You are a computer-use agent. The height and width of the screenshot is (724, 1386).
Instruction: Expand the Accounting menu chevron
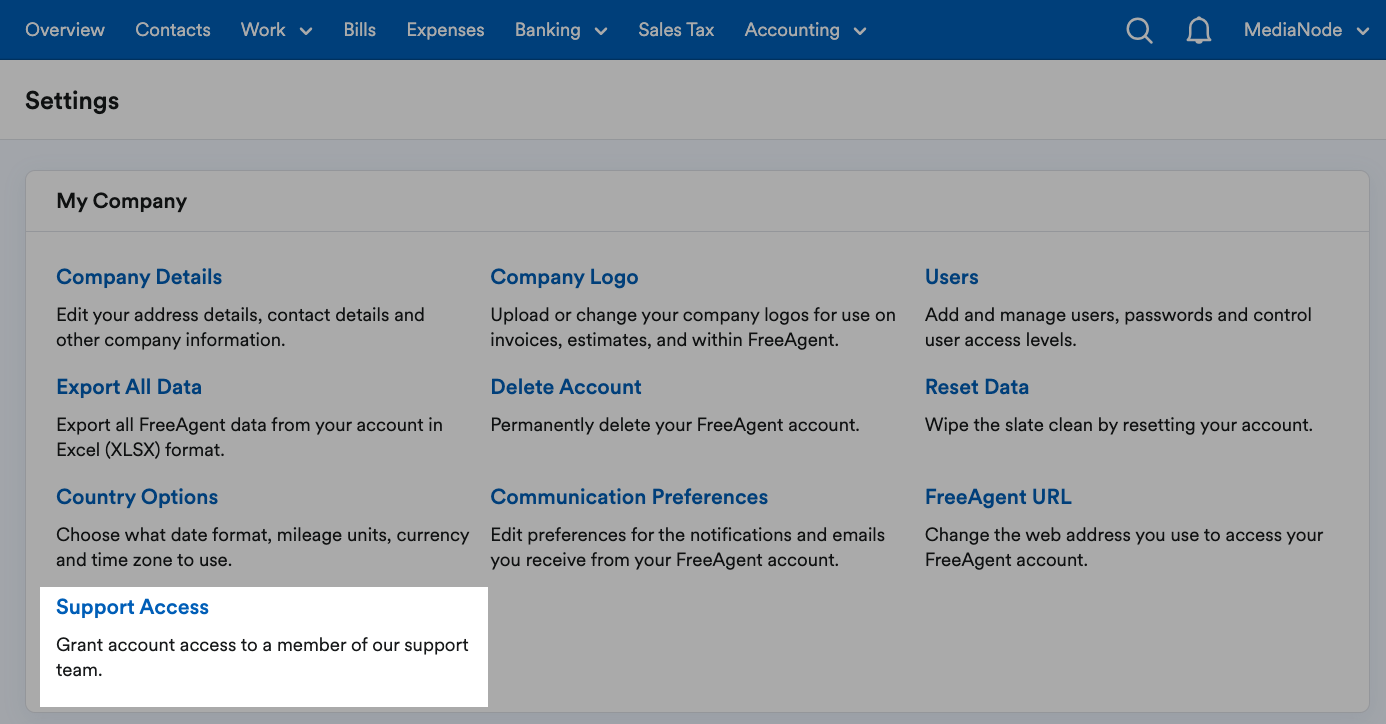[860, 31]
